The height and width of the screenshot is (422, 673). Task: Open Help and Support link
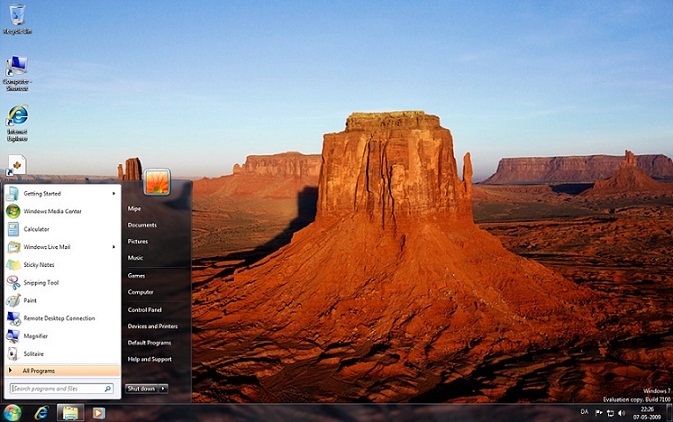coord(149,359)
